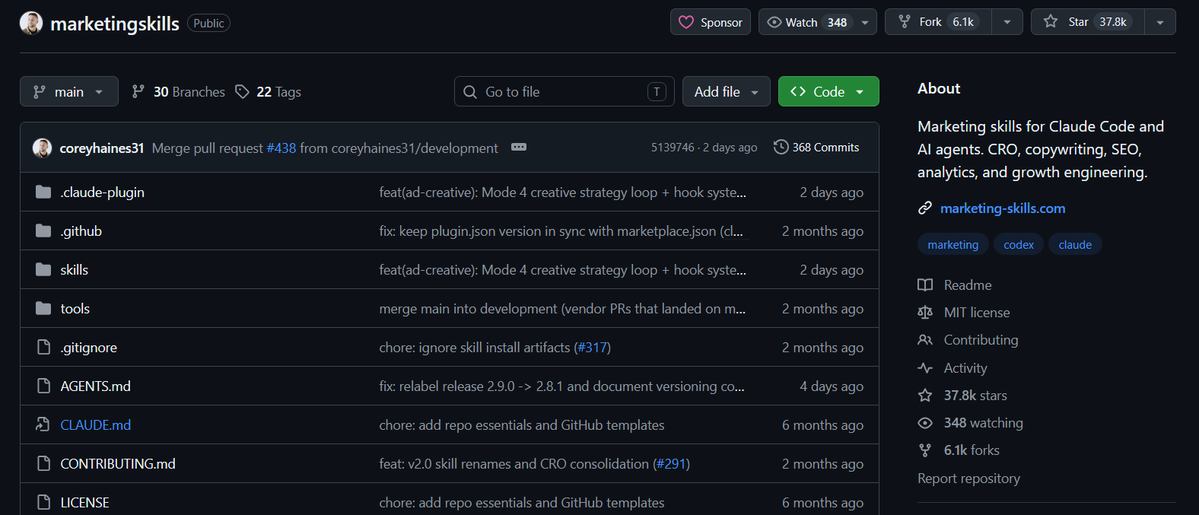Open the main branch selector dropdown

coord(69,92)
